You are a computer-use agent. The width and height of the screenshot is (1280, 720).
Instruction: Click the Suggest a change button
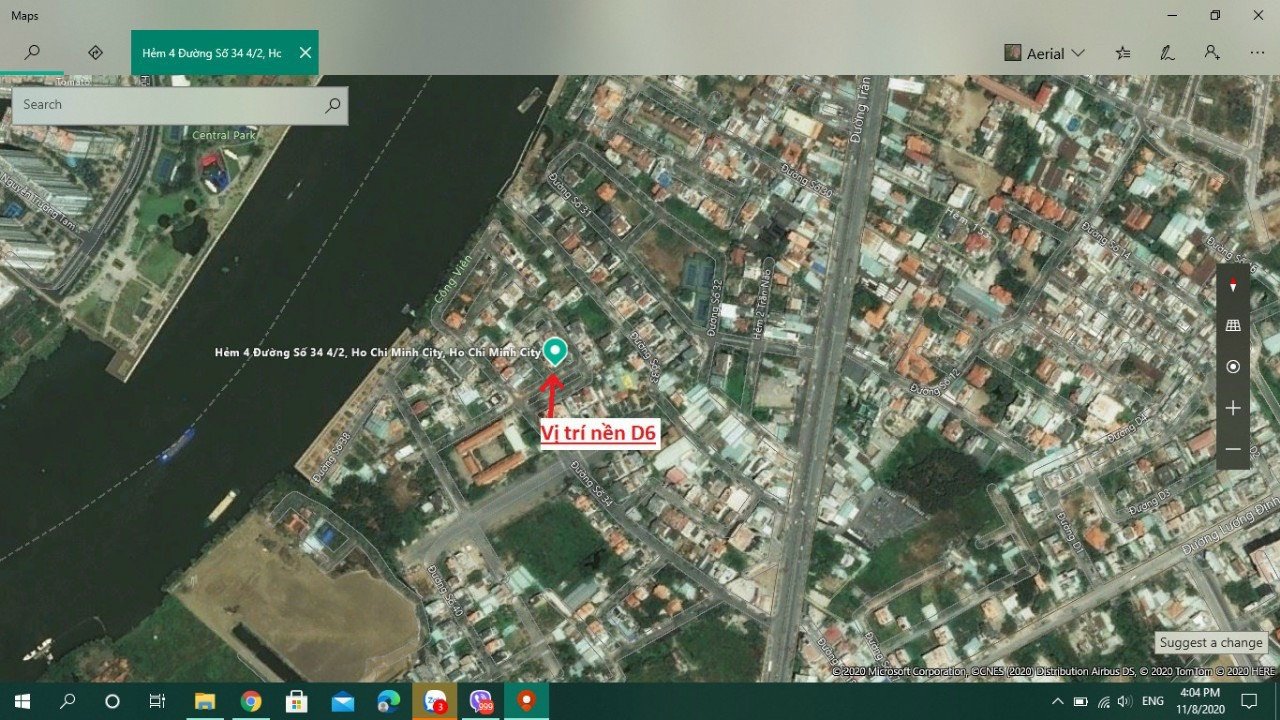1211,642
